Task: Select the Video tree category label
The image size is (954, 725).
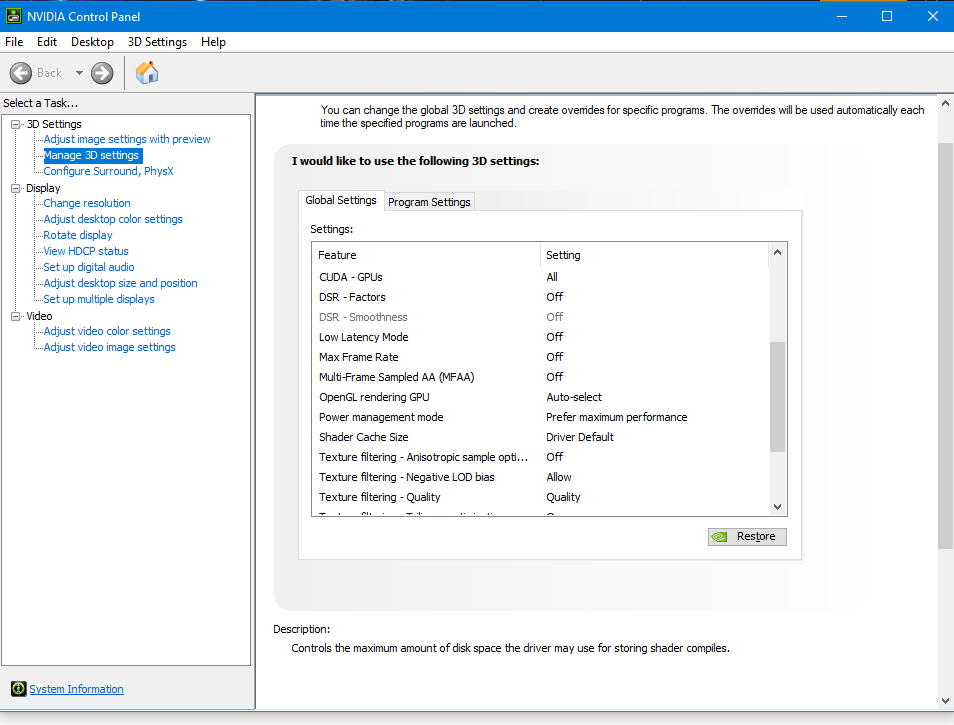Action: tap(40, 316)
